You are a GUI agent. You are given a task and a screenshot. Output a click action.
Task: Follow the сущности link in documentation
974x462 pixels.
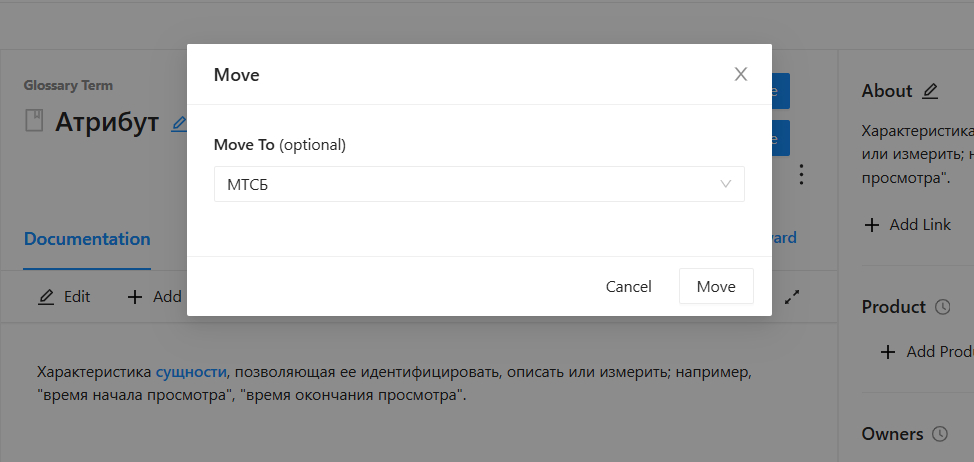point(191,372)
